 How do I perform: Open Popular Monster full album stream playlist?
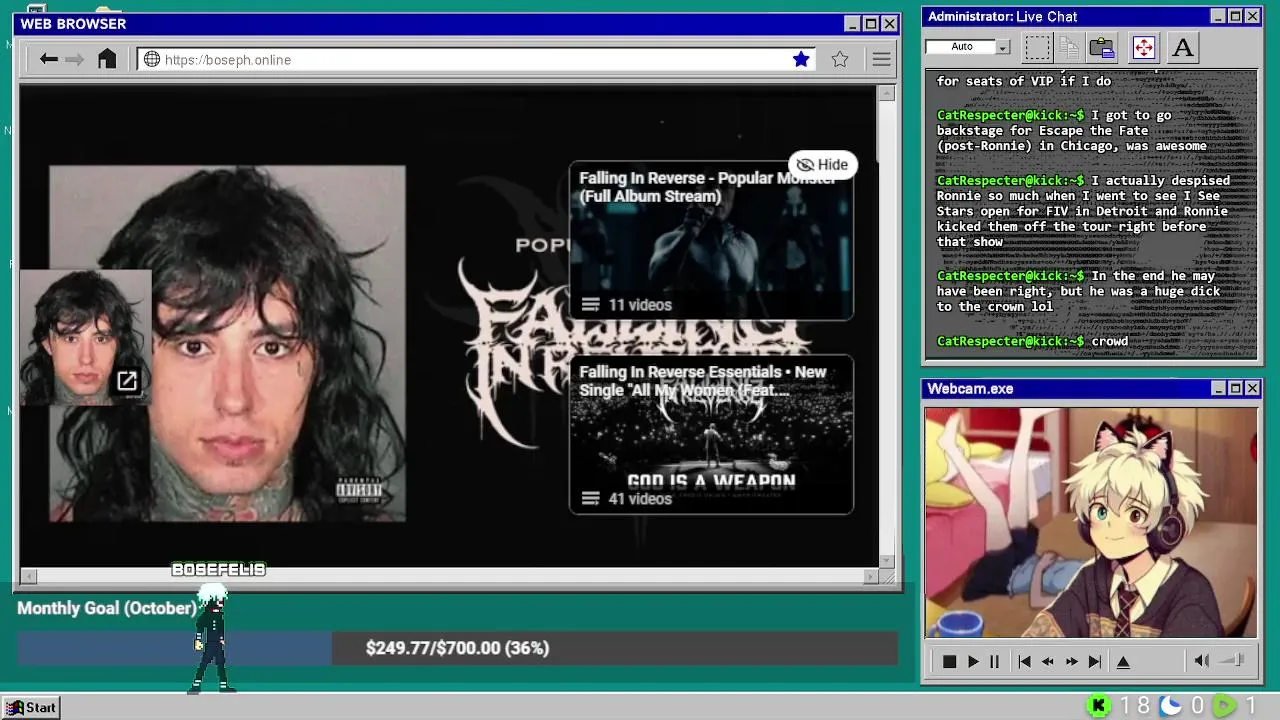coord(711,240)
